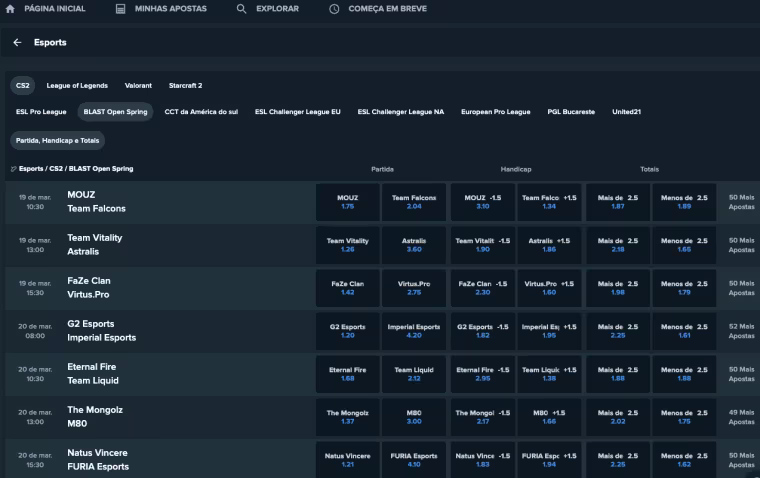Switch to Valorant tab

point(138,85)
